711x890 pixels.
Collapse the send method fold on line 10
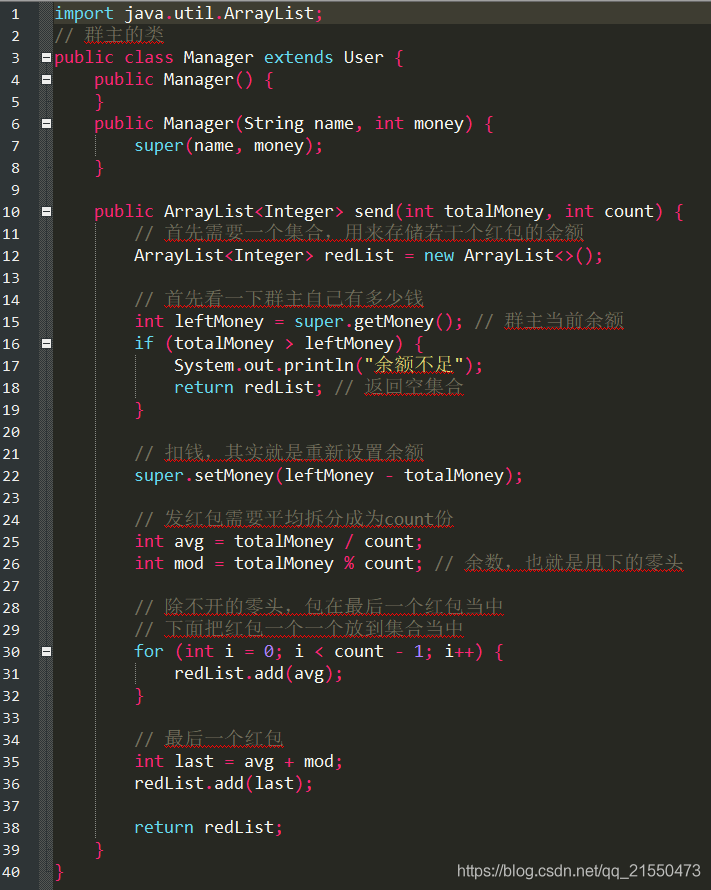(x=47, y=212)
